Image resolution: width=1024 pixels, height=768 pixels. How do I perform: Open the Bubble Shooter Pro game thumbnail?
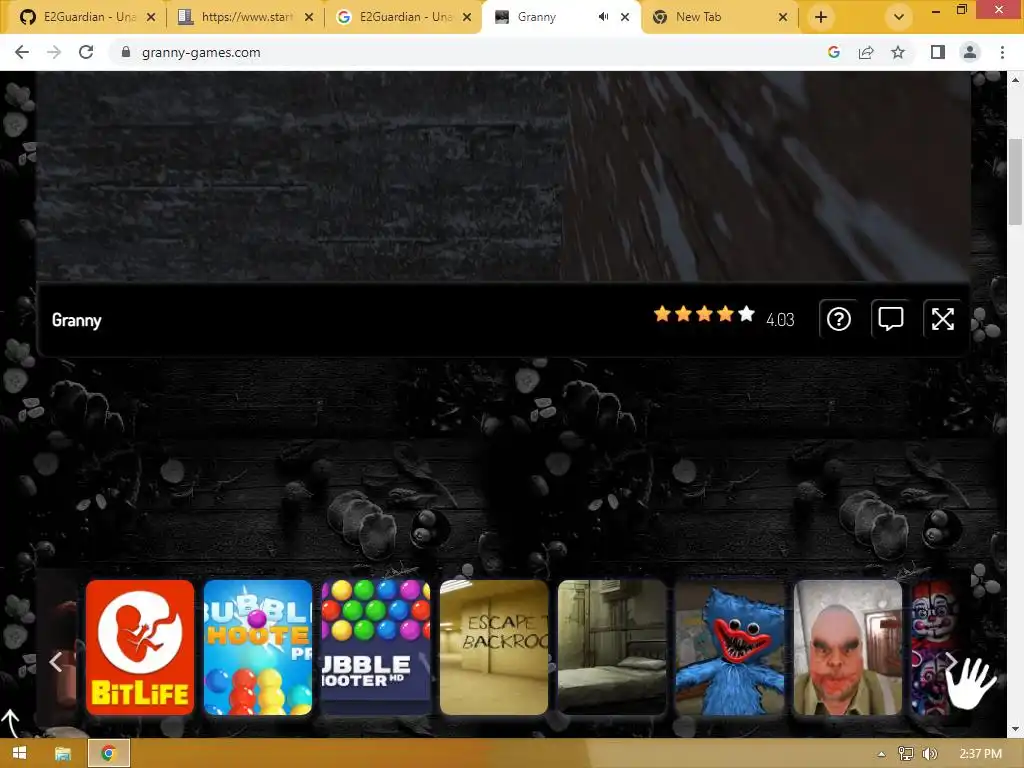[258, 647]
